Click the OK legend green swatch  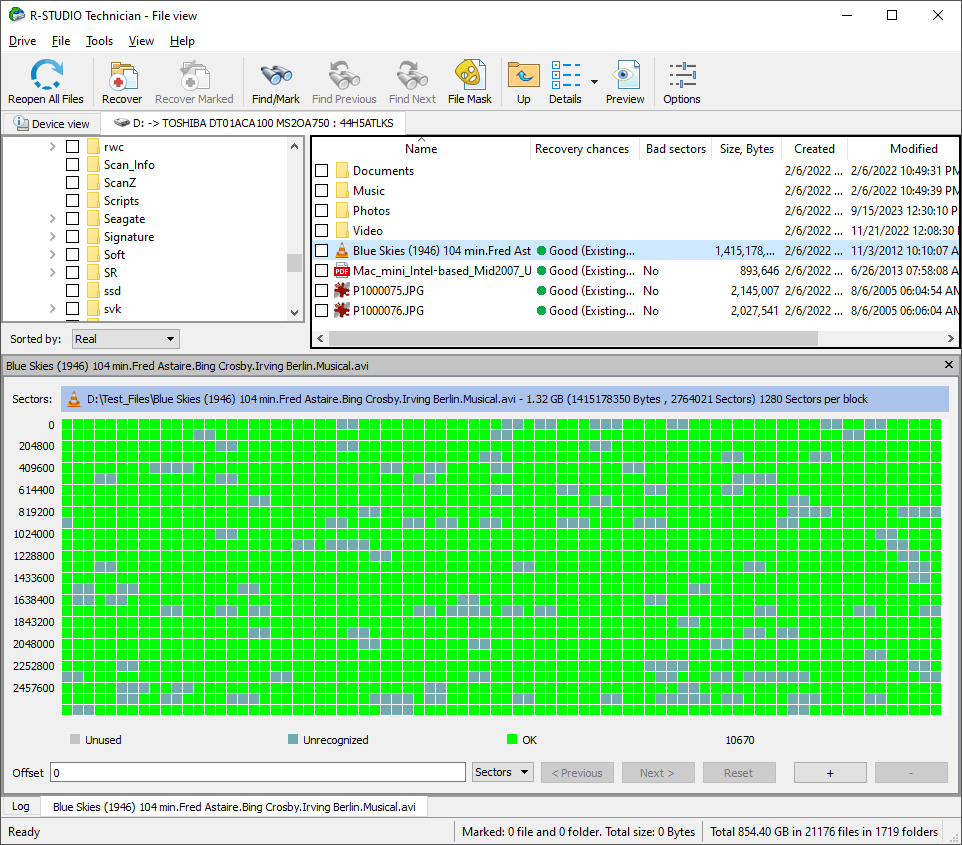click(x=512, y=739)
